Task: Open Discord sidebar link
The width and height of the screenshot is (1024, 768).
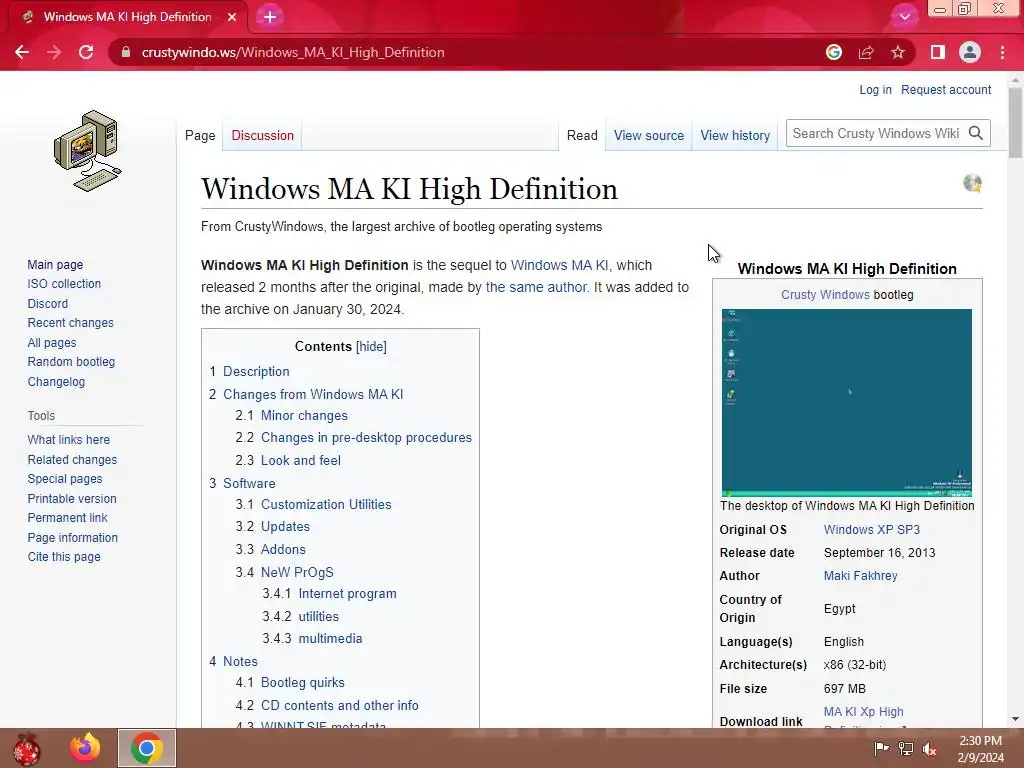Action: [x=47, y=304]
